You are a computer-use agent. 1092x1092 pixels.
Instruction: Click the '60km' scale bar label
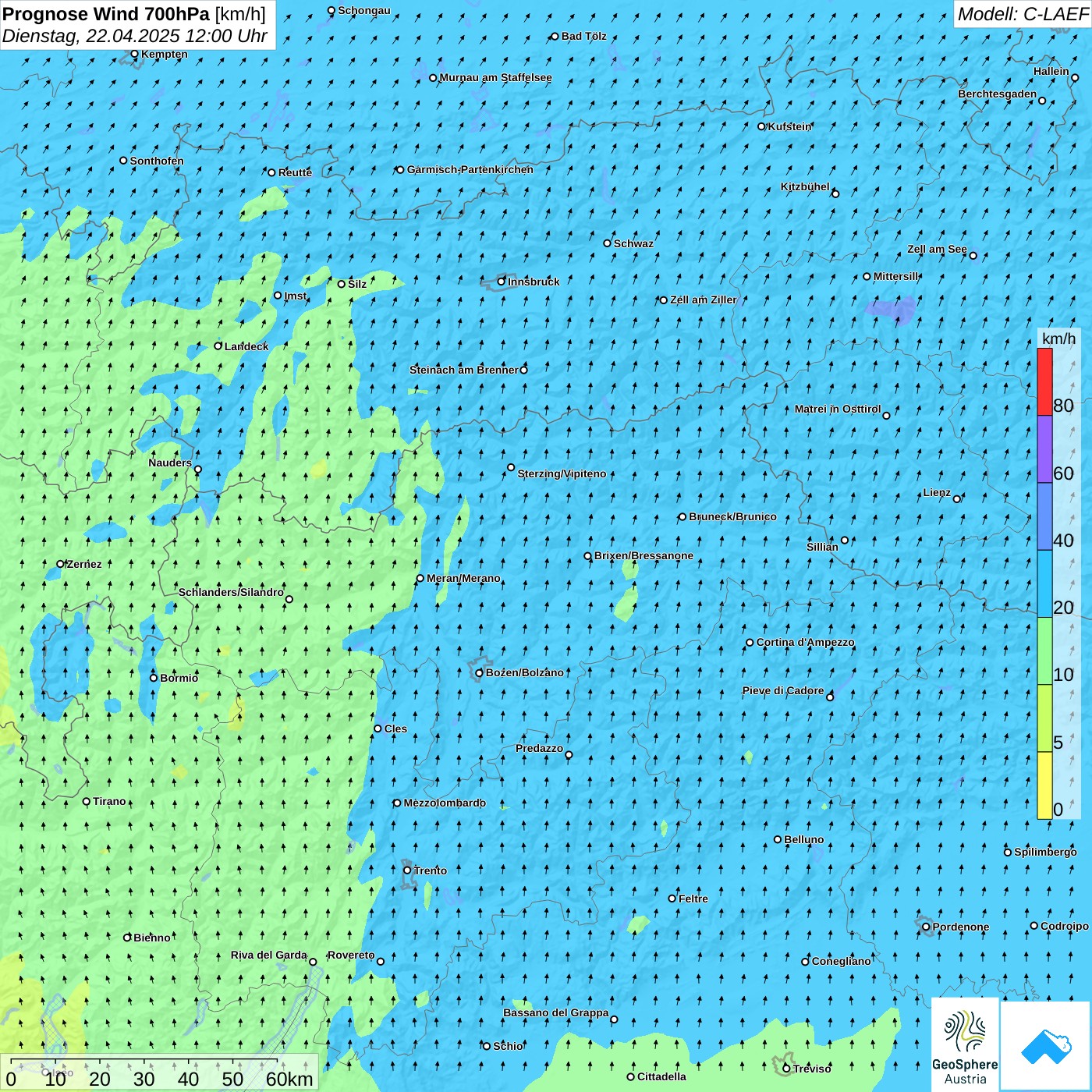pyautogui.click(x=289, y=1079)
